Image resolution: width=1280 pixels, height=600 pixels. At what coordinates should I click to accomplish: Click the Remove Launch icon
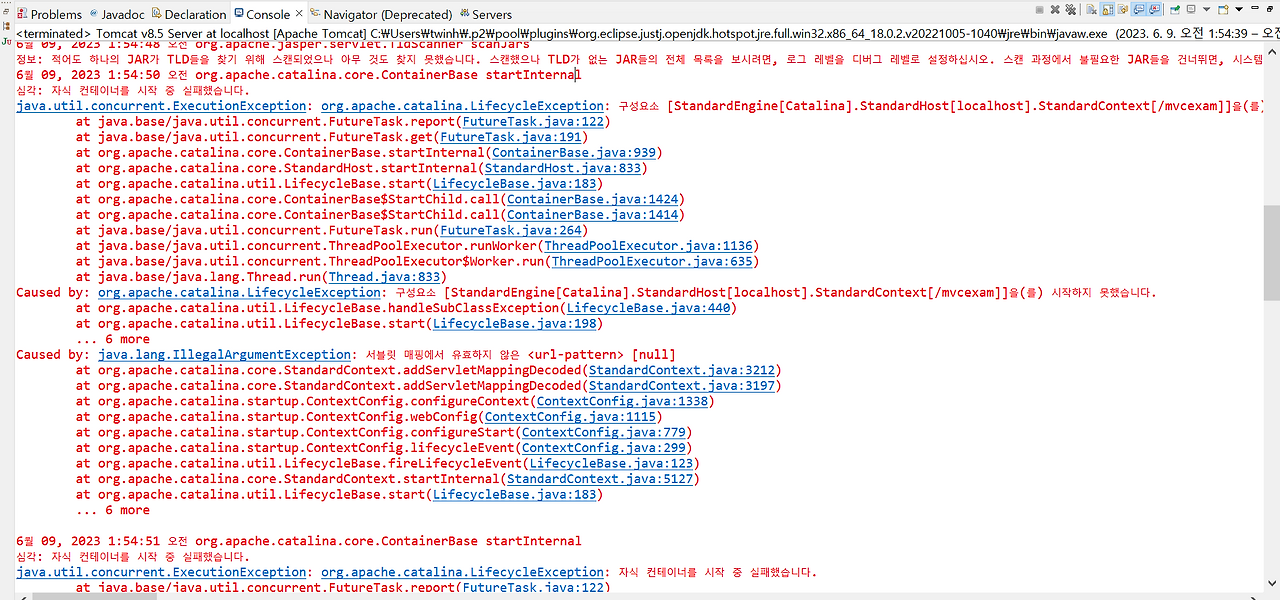[x=1056, y=8]
